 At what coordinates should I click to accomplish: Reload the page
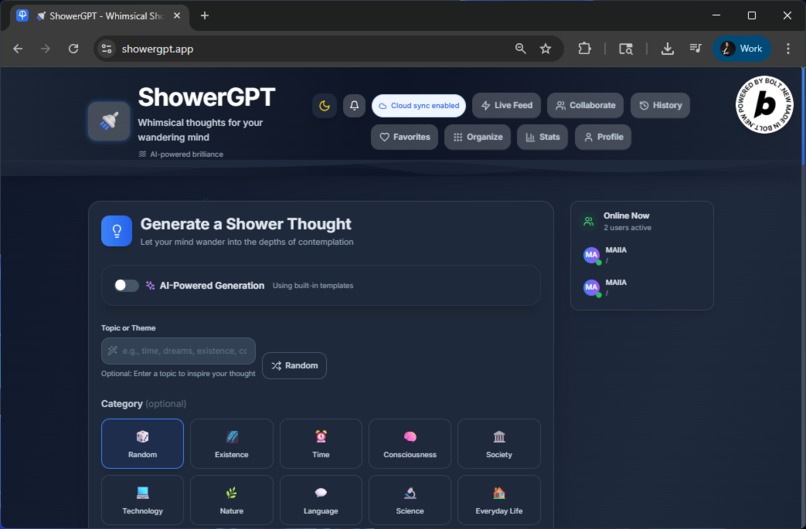click(x=74, y=49)
